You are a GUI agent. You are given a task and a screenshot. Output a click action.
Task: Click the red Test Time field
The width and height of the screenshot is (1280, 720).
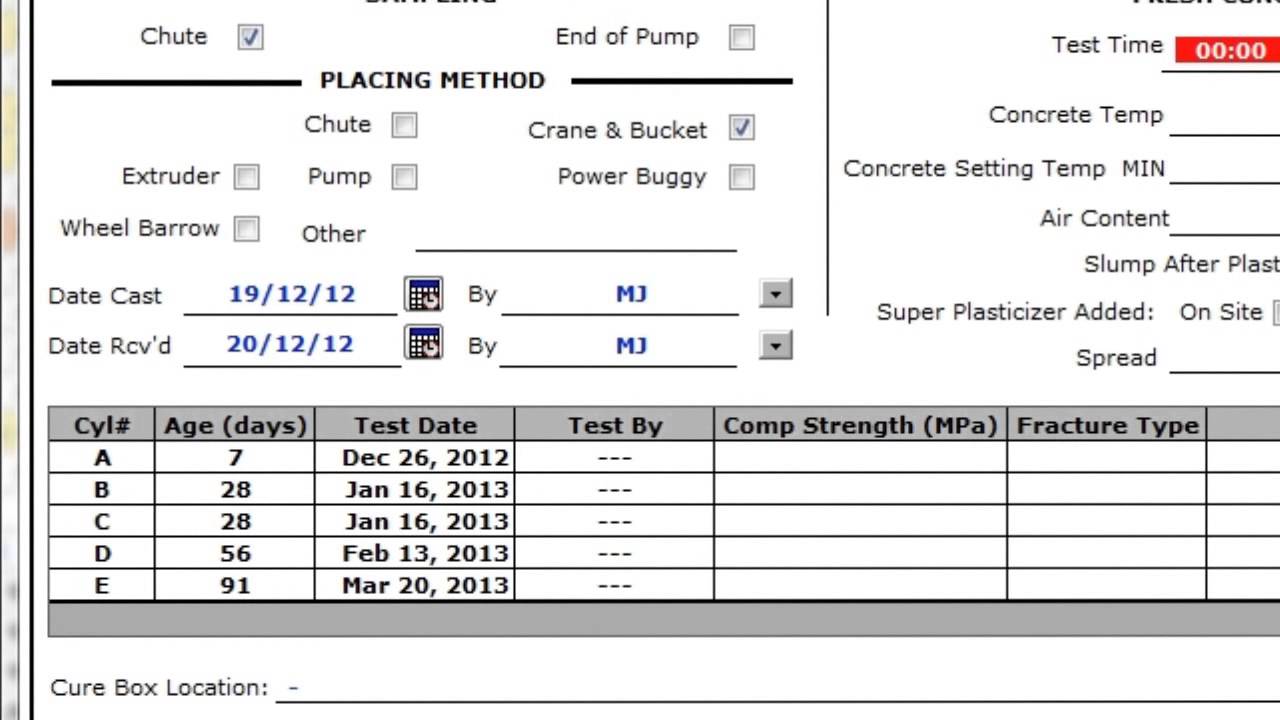pos(1228,50)
